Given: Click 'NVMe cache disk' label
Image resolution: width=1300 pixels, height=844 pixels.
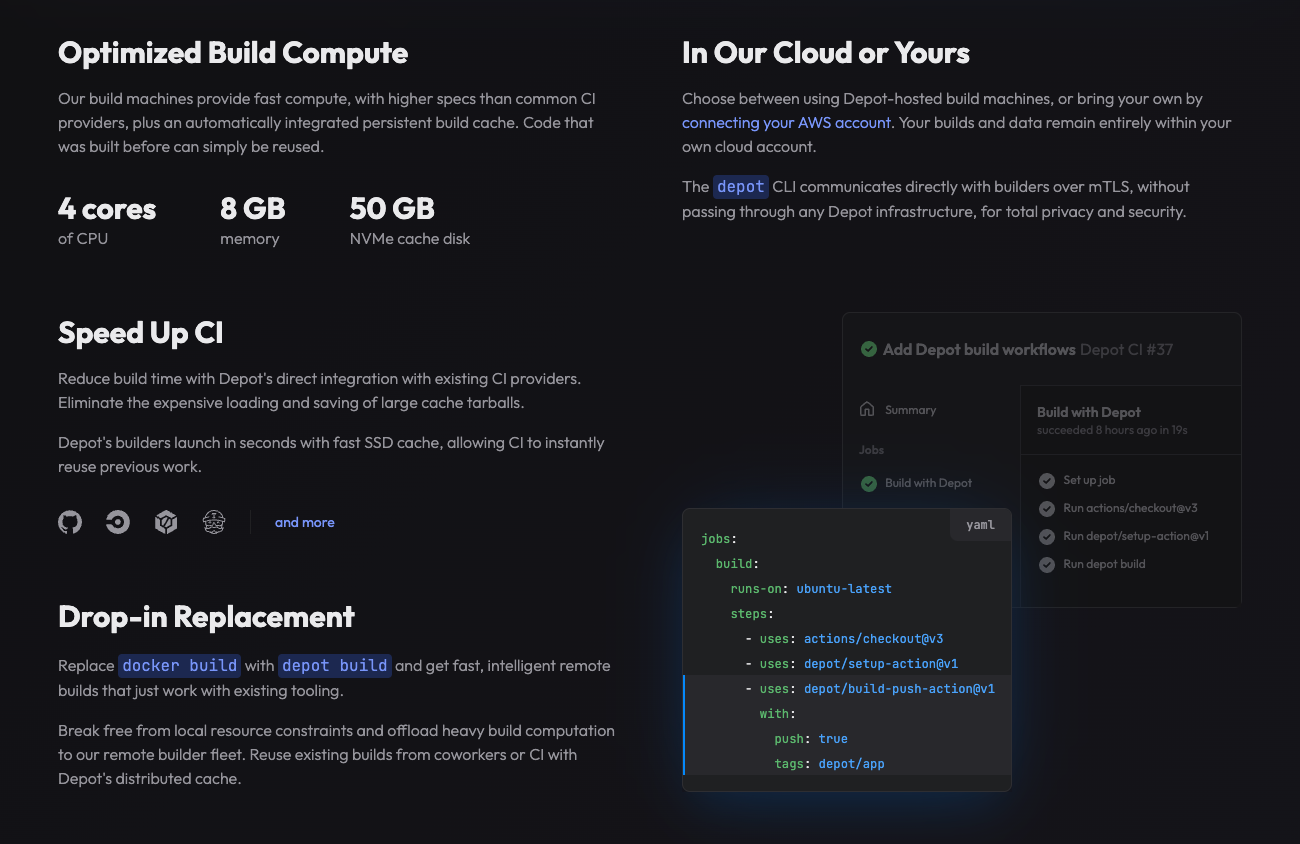Looking at the screenshot, I should [410, 239].
